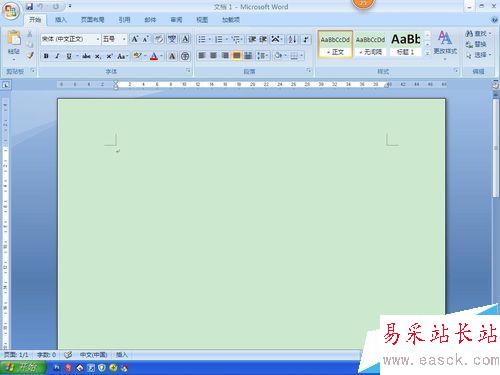Justify the text alignment

tap(237, 55)
